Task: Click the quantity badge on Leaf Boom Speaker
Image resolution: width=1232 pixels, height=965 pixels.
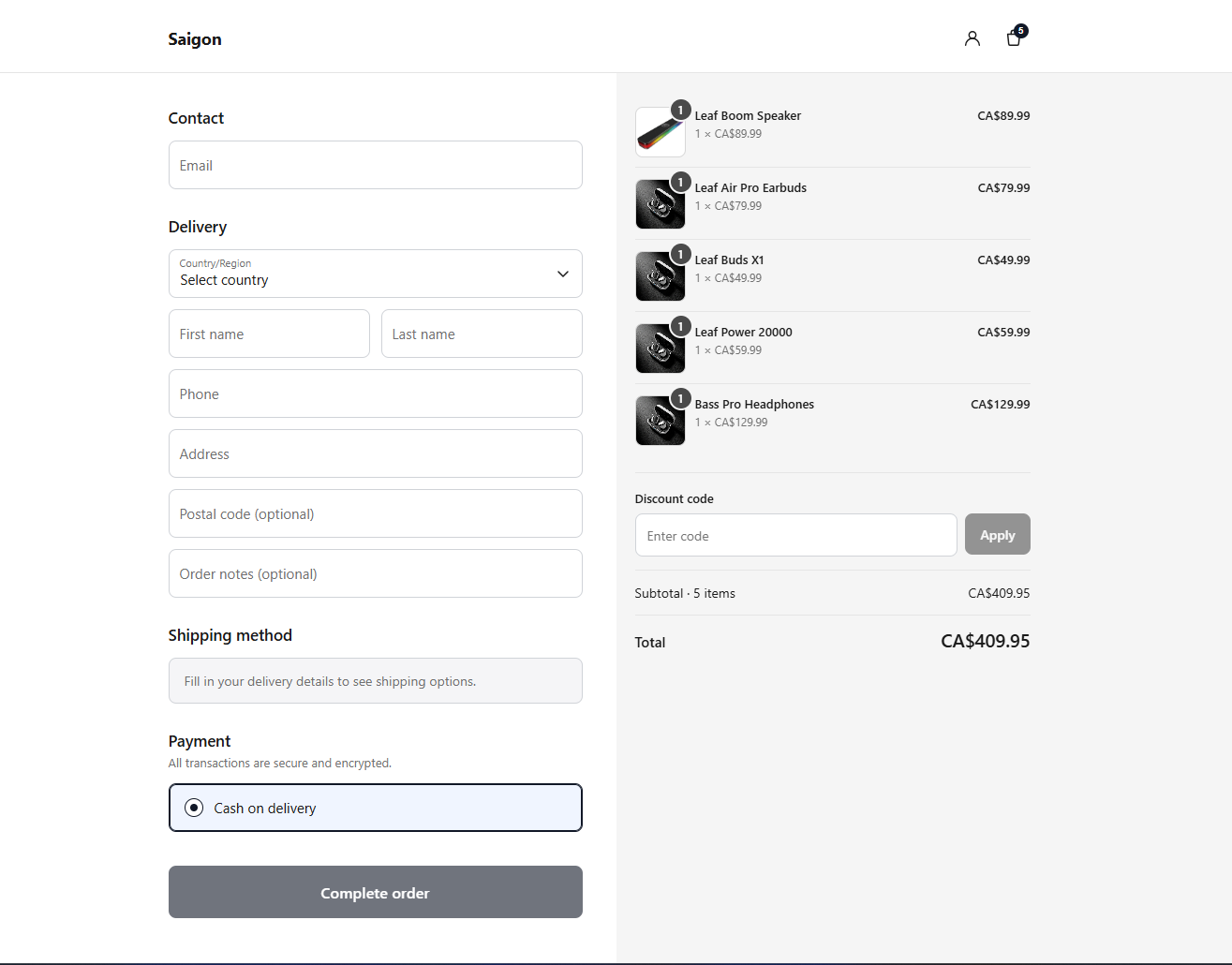Action: coord(681,110)
